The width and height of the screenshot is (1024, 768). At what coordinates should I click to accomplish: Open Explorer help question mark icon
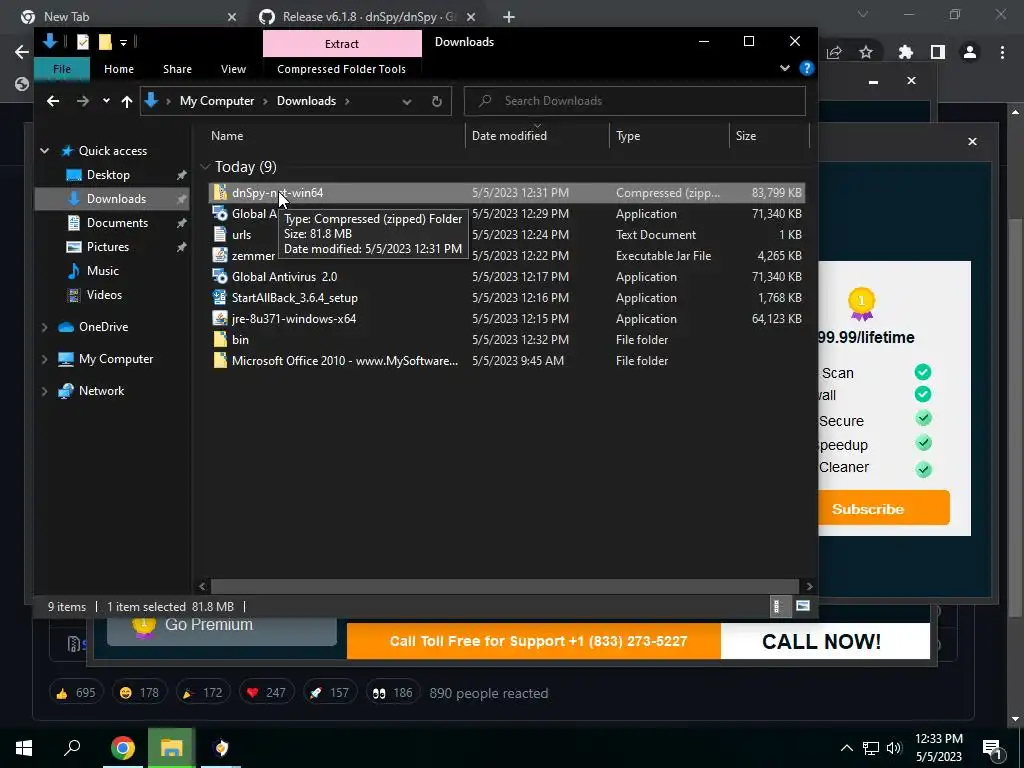807,69
